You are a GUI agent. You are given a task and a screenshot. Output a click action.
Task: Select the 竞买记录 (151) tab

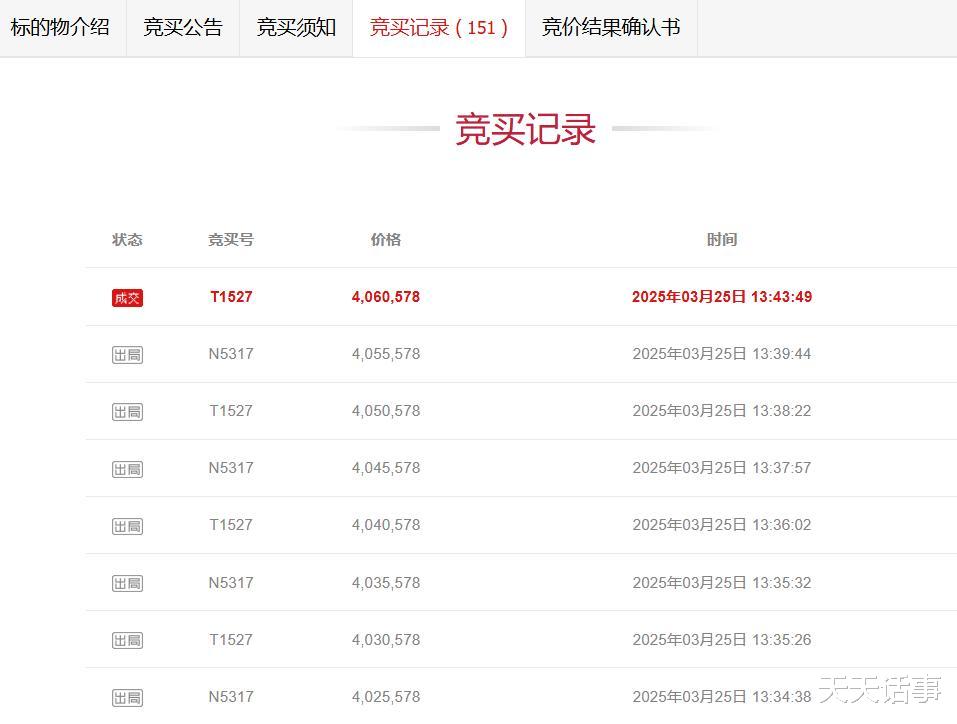tap(439, 27)
